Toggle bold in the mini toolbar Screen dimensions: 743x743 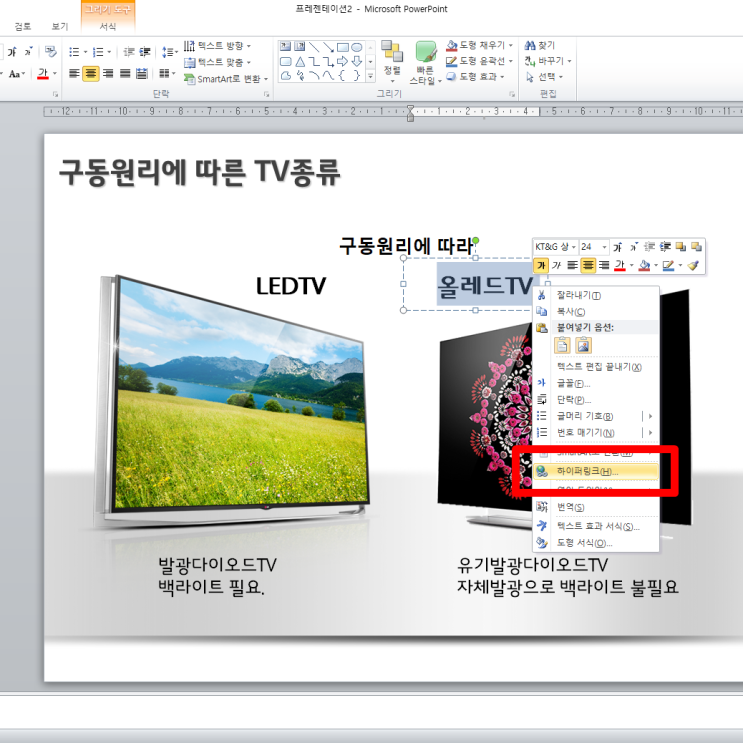pos(541,265)
